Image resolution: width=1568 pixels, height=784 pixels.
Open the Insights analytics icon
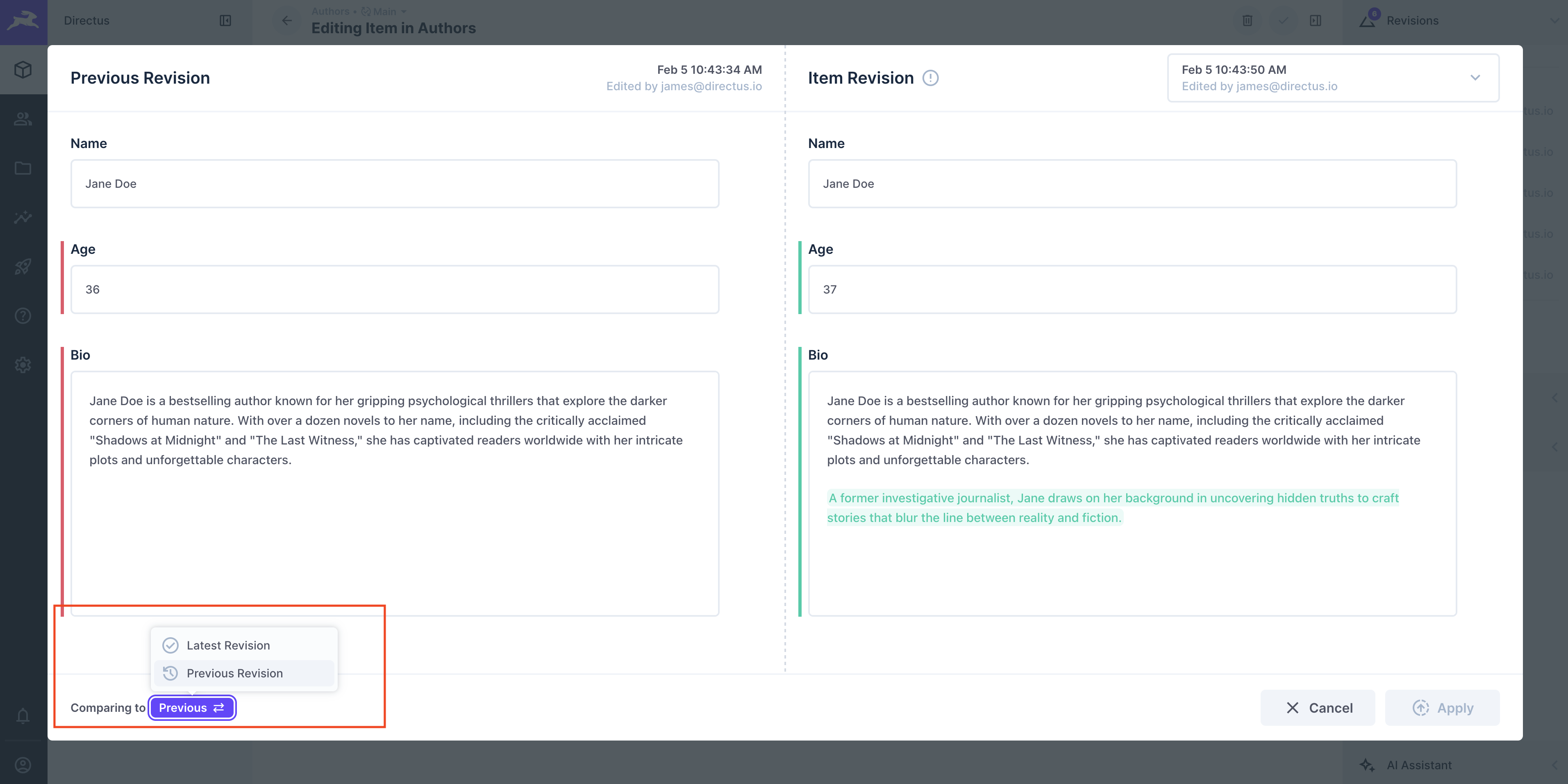click(23, 217)
